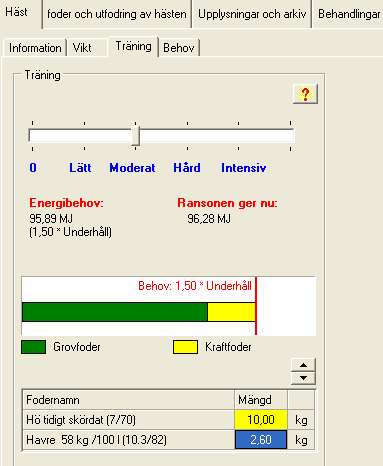Open the Upplysningar och arkiv tab
Image resolution: width=383 pixels, height=466 pixels.
click(x=252, y=14)
